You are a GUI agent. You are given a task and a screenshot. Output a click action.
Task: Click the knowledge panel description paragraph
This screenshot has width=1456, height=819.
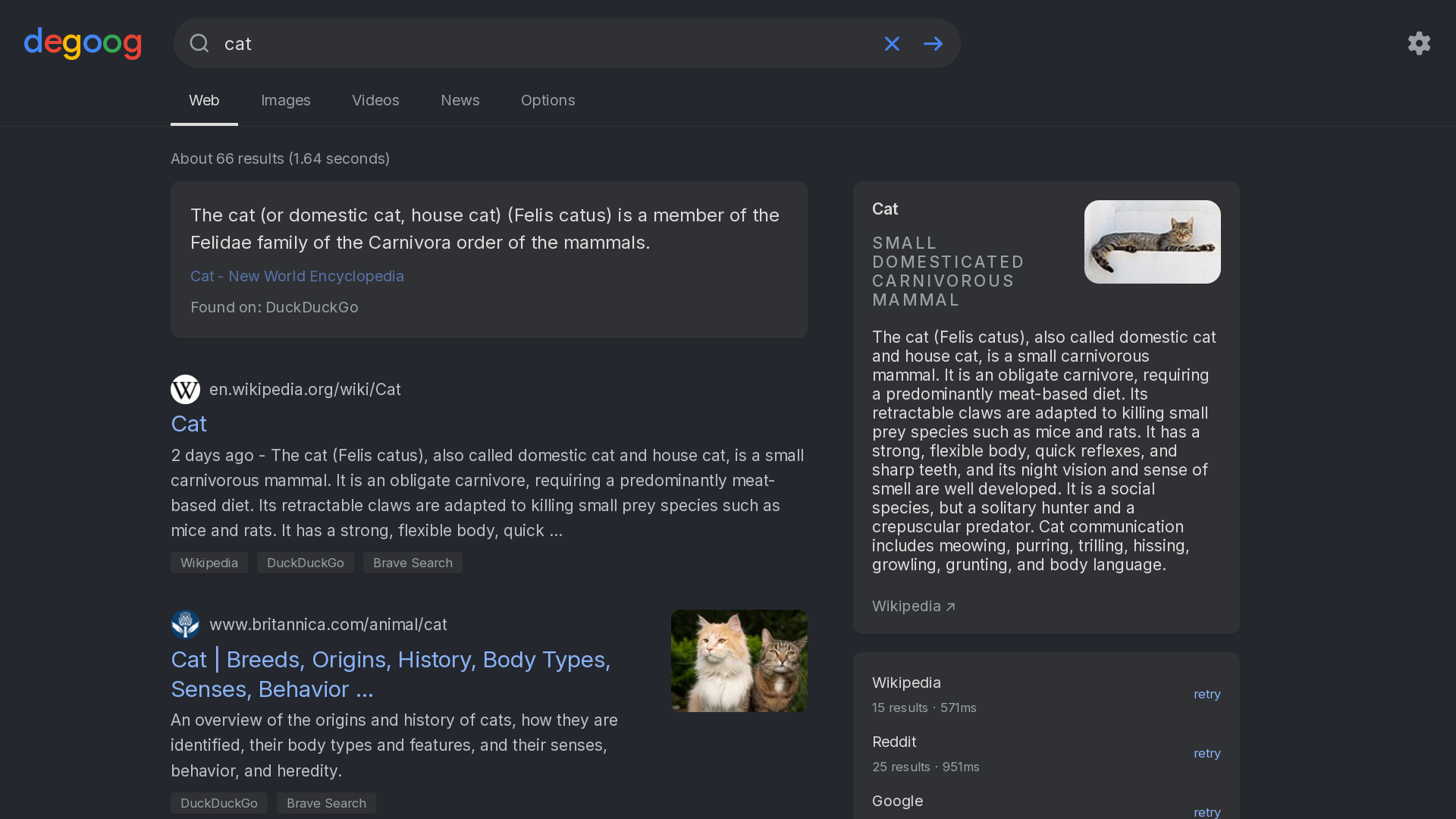[x=1044, y=450]
